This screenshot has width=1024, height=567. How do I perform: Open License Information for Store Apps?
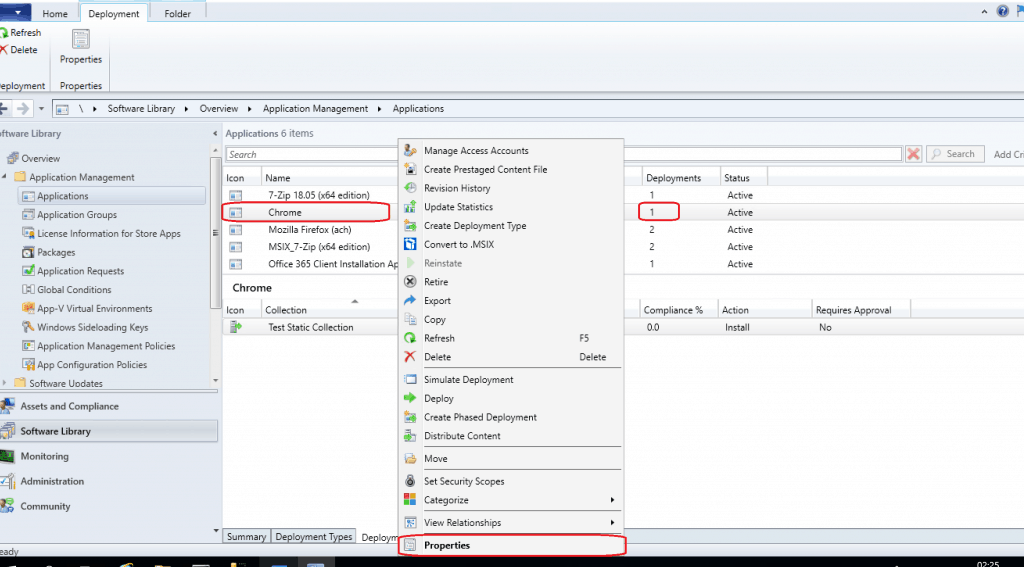[108, 234]
